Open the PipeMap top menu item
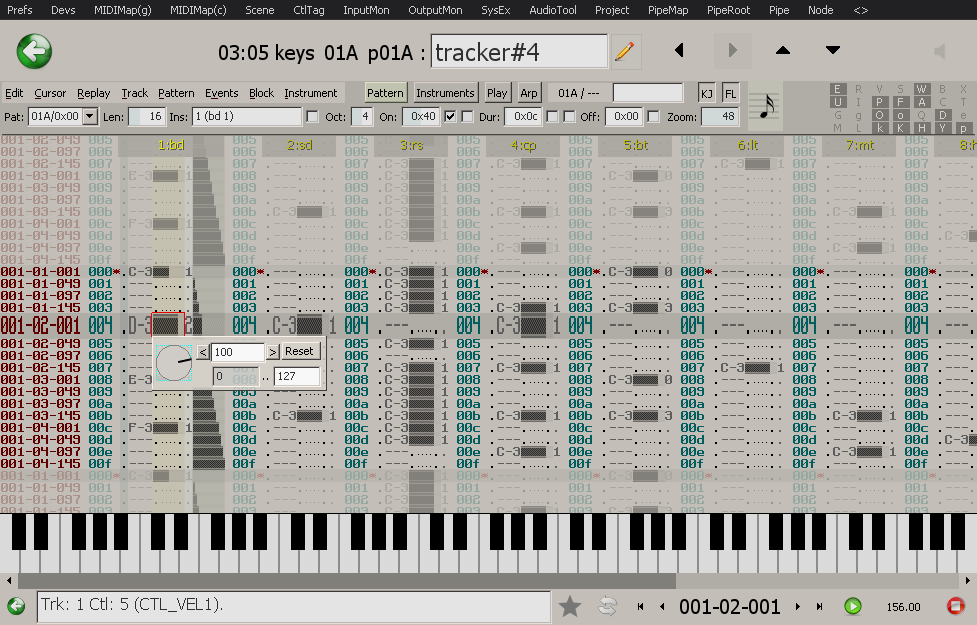The width and height of the screenshot is (977, 625). (667, 10)
